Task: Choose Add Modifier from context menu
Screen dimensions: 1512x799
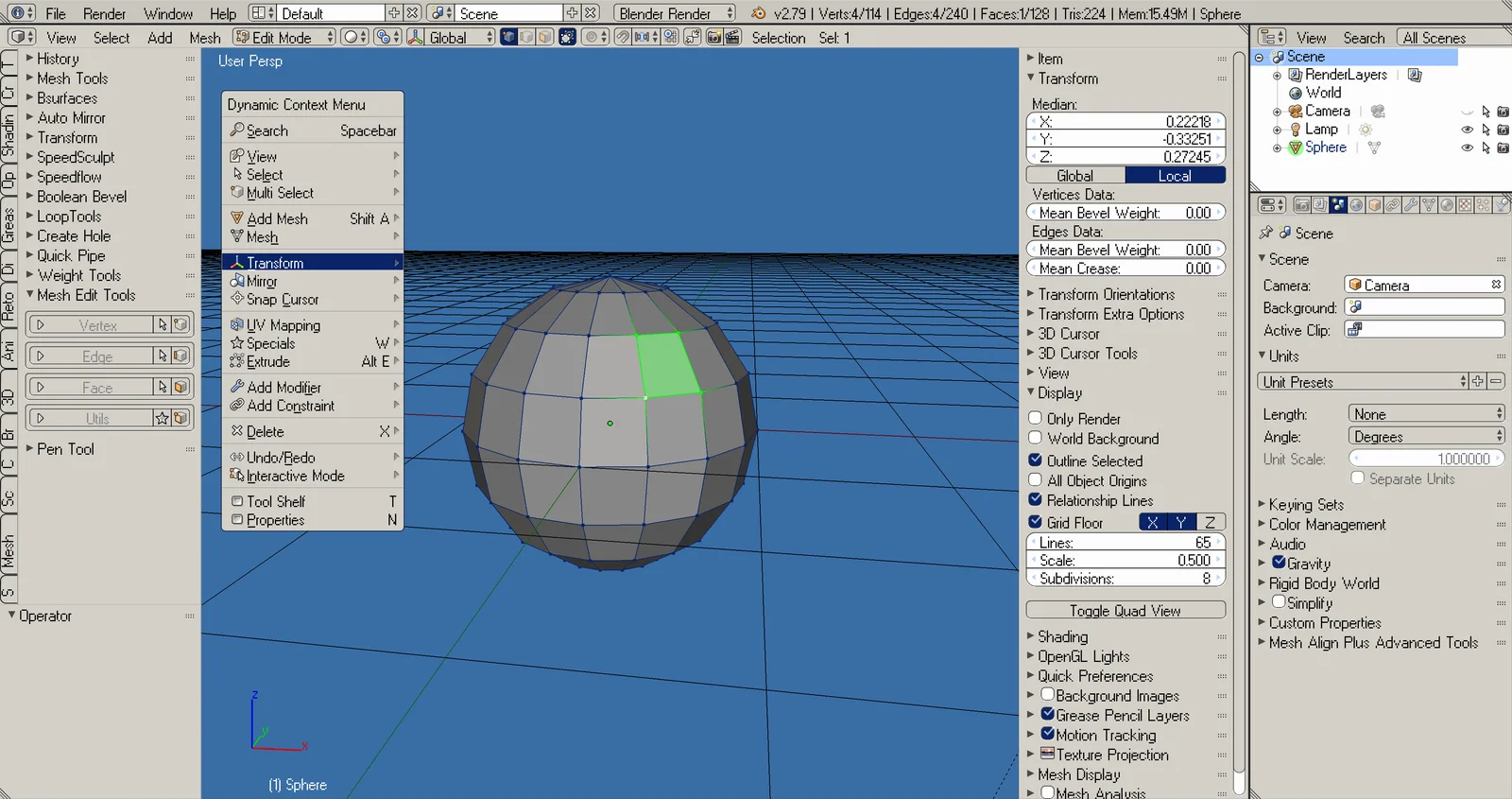Action: pos(284,388)
